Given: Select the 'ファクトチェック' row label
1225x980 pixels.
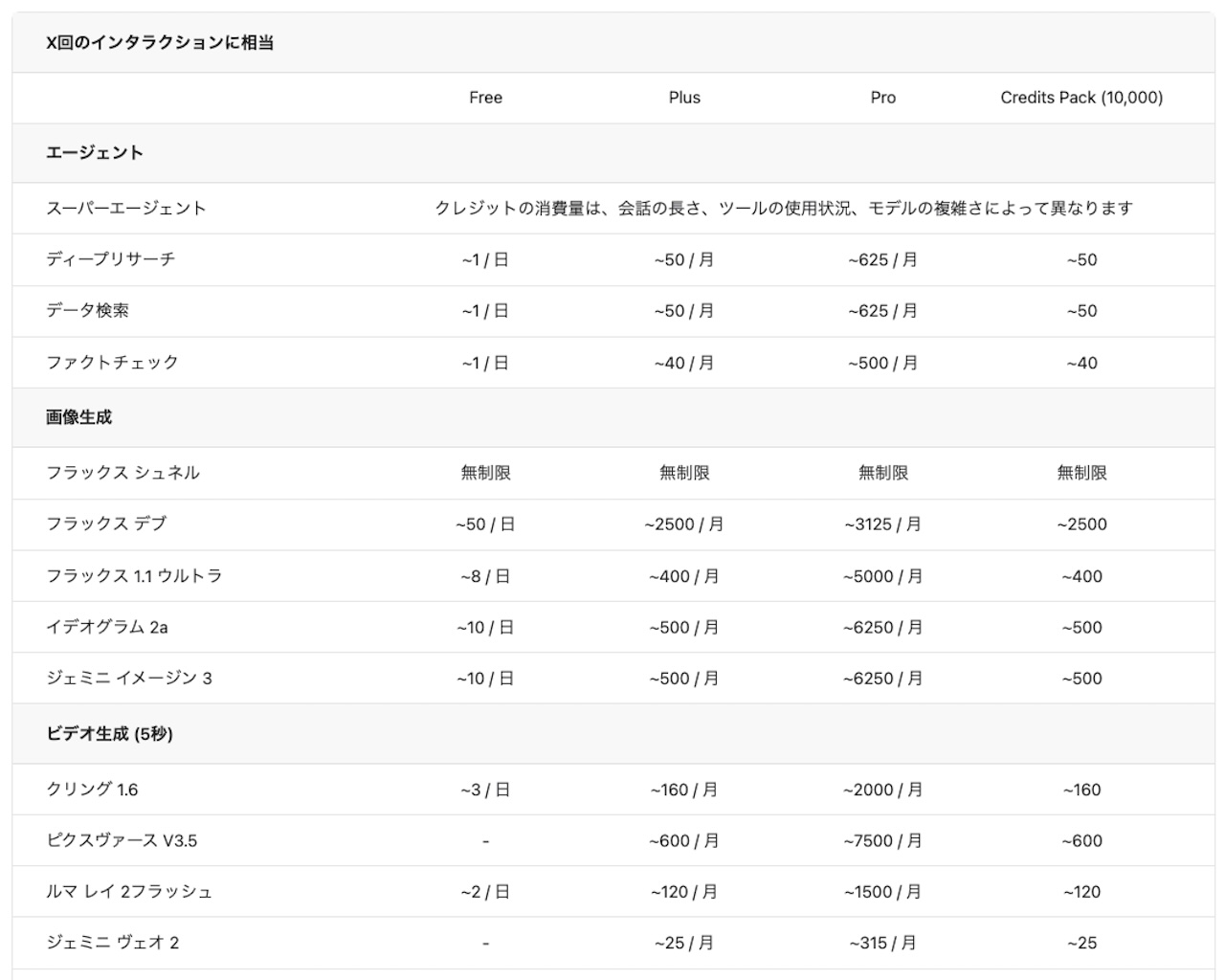Looking at the screenshot, I should point(112,363).
